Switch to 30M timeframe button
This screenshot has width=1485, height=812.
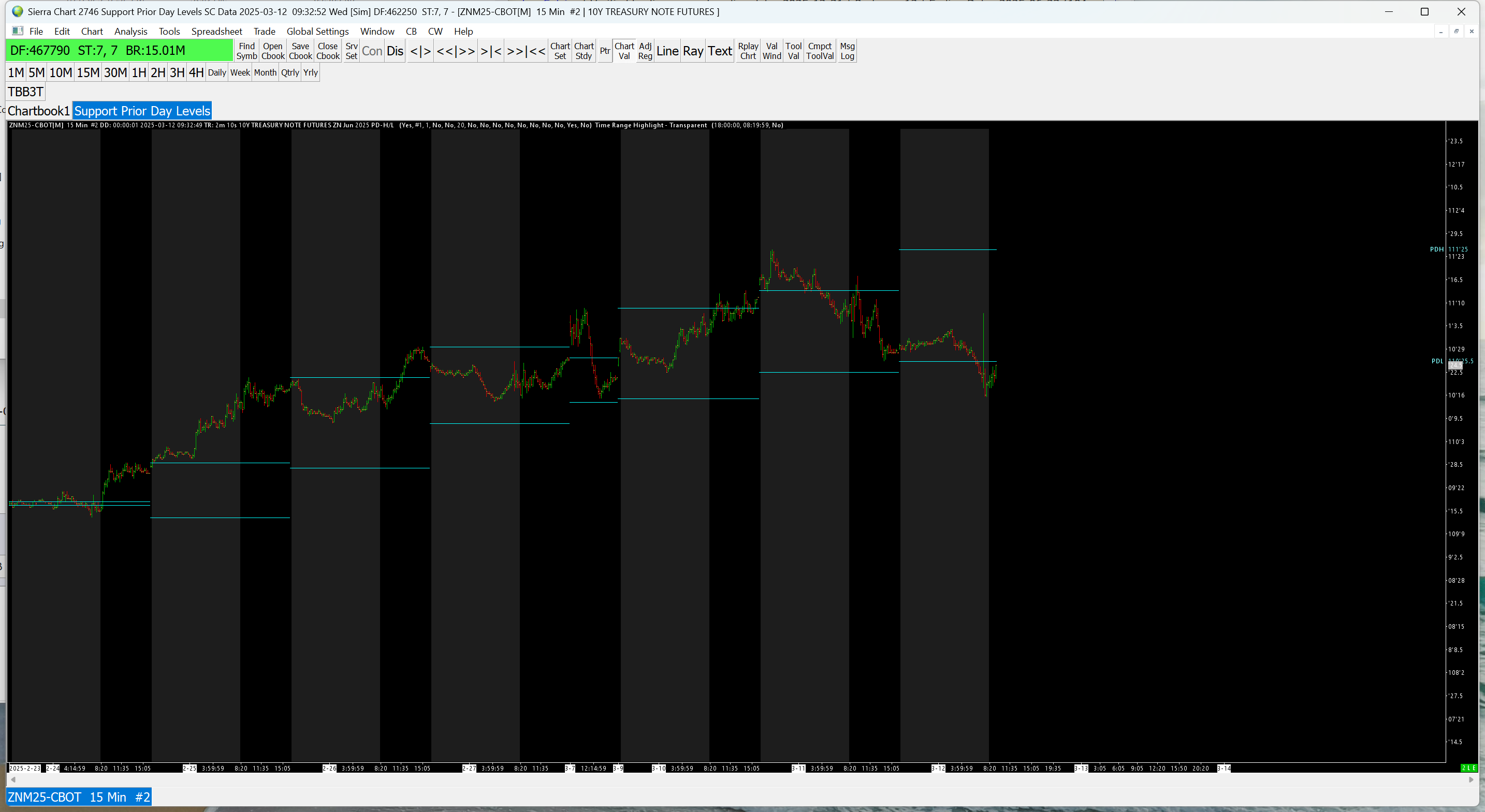point(115,72)
